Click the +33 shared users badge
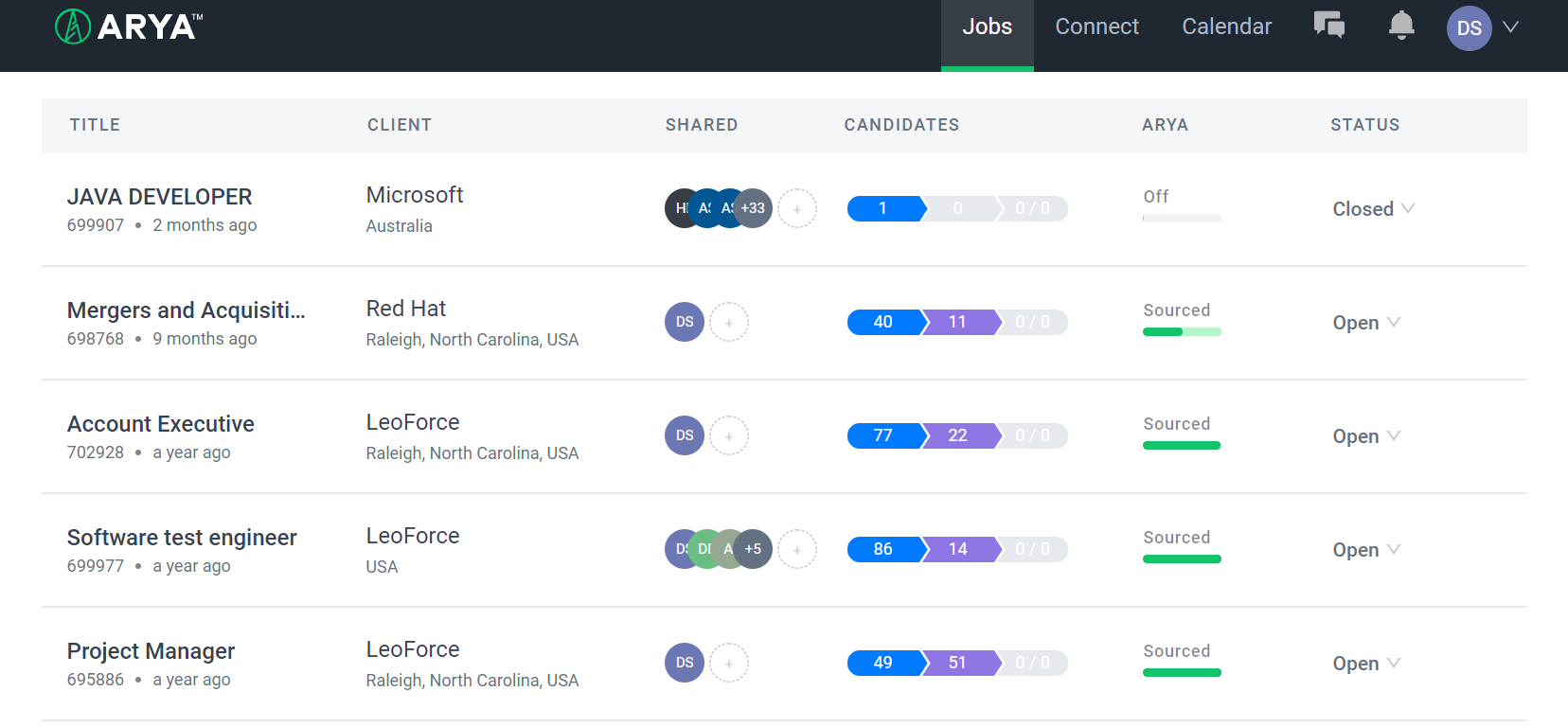This screenshot has height=727, width=1568. (x=753, y=208)
